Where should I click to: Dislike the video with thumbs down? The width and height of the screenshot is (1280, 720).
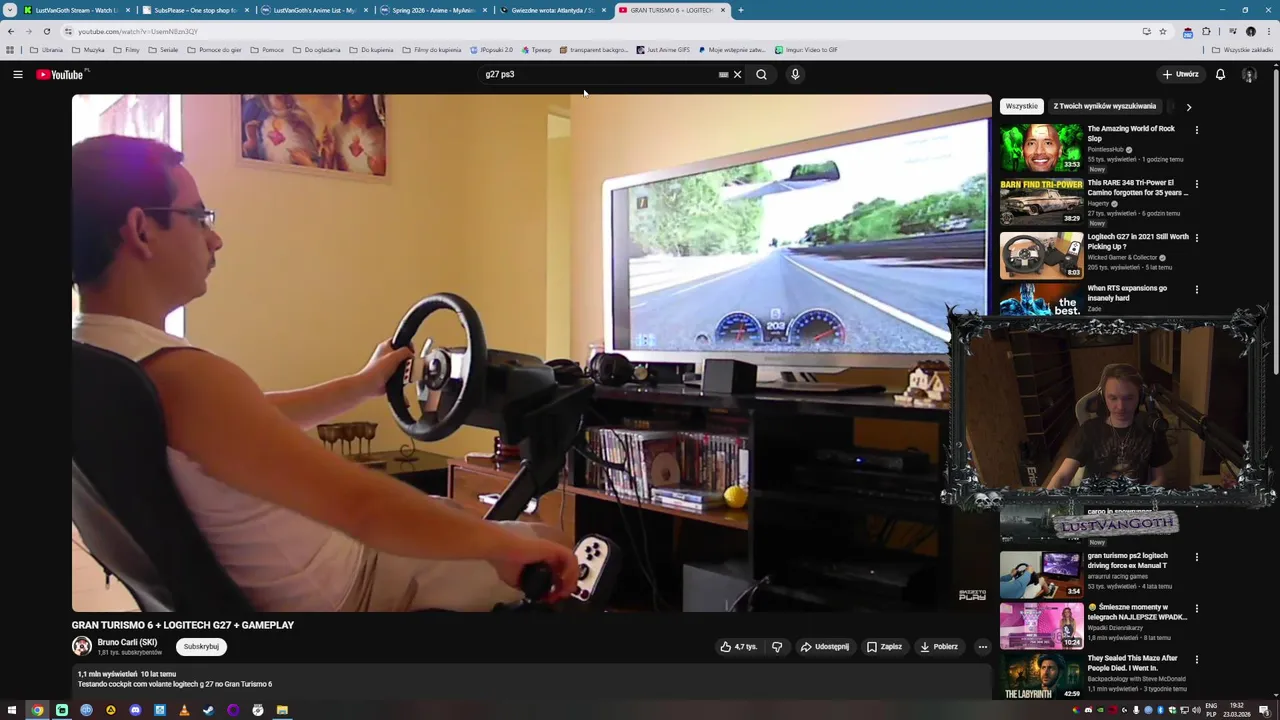click(777, 647)
